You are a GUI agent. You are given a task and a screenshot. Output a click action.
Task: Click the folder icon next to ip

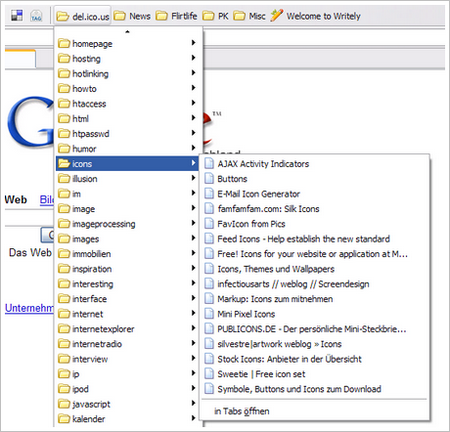[64, 374]
